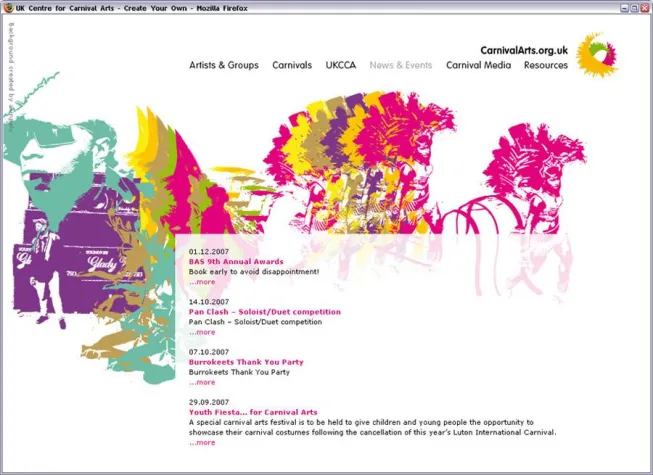
Task: Click the CarnivalArts.org.uk site title
Action: [x=524, y=48]
